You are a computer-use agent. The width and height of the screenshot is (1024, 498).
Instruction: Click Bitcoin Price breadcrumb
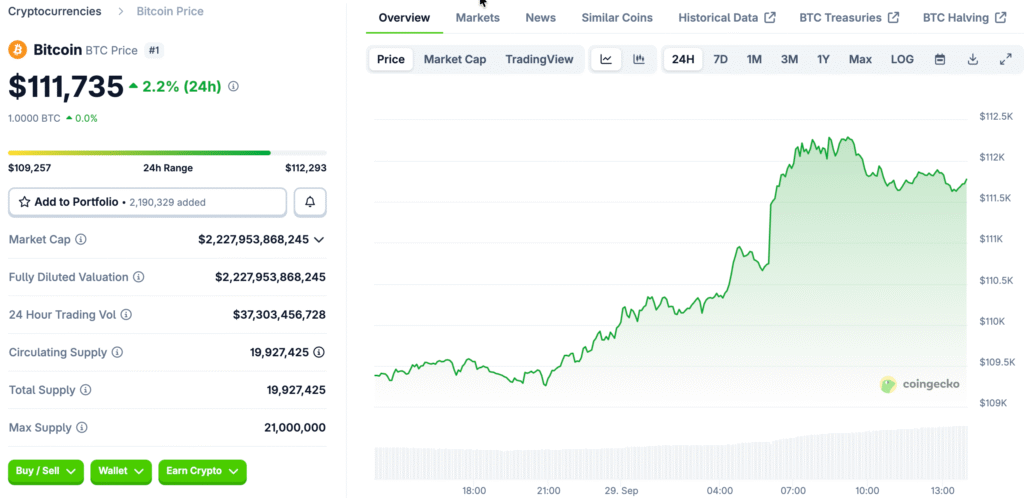click(x=170, y=11)
